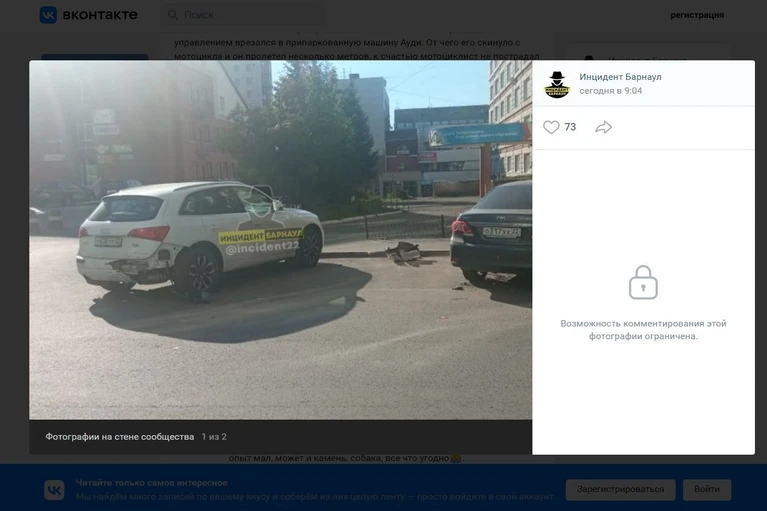Click the Зарегистрироваться button
767x511 pixels.
click(620, 489)
